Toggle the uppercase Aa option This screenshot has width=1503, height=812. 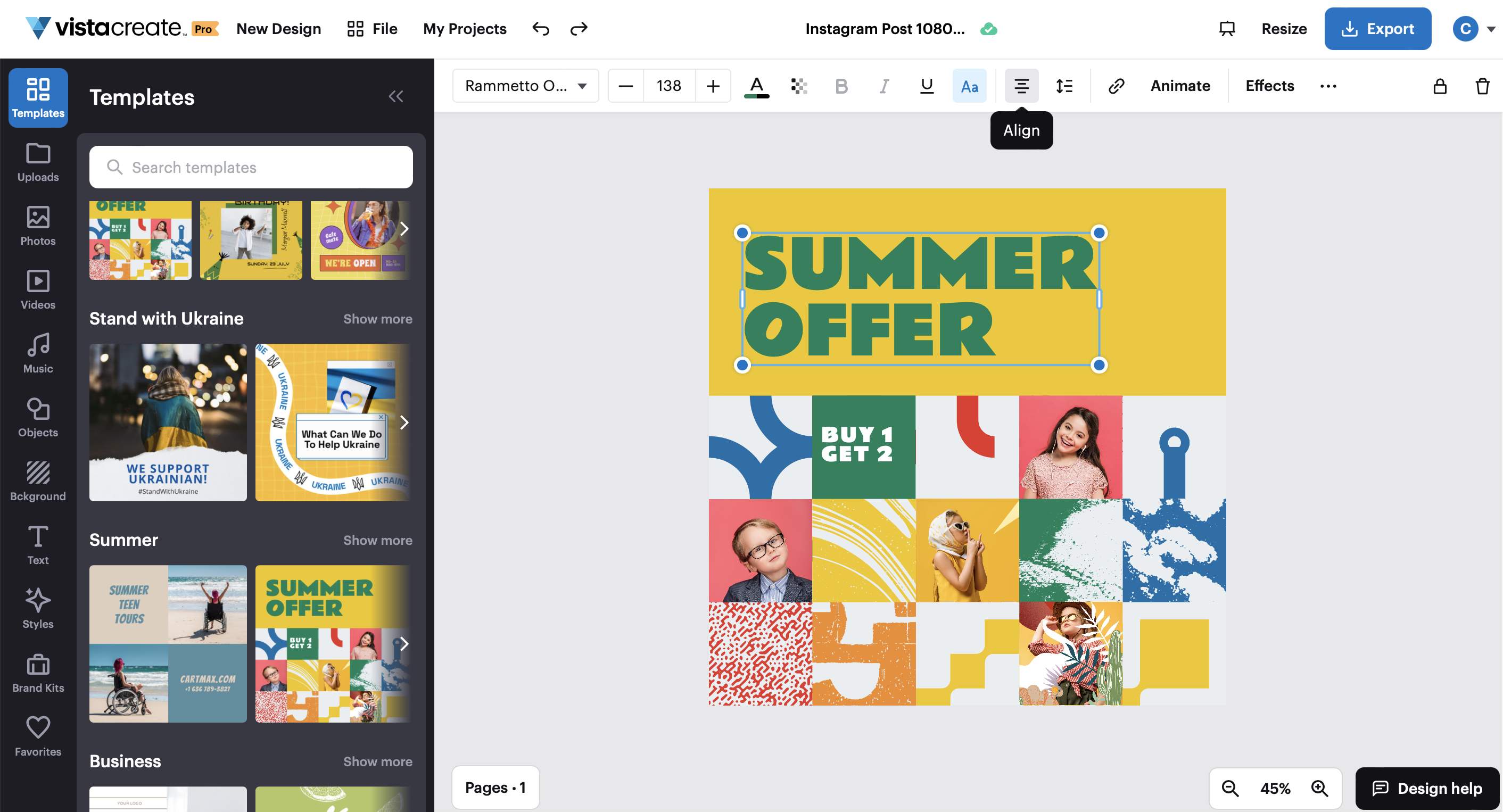969,86
